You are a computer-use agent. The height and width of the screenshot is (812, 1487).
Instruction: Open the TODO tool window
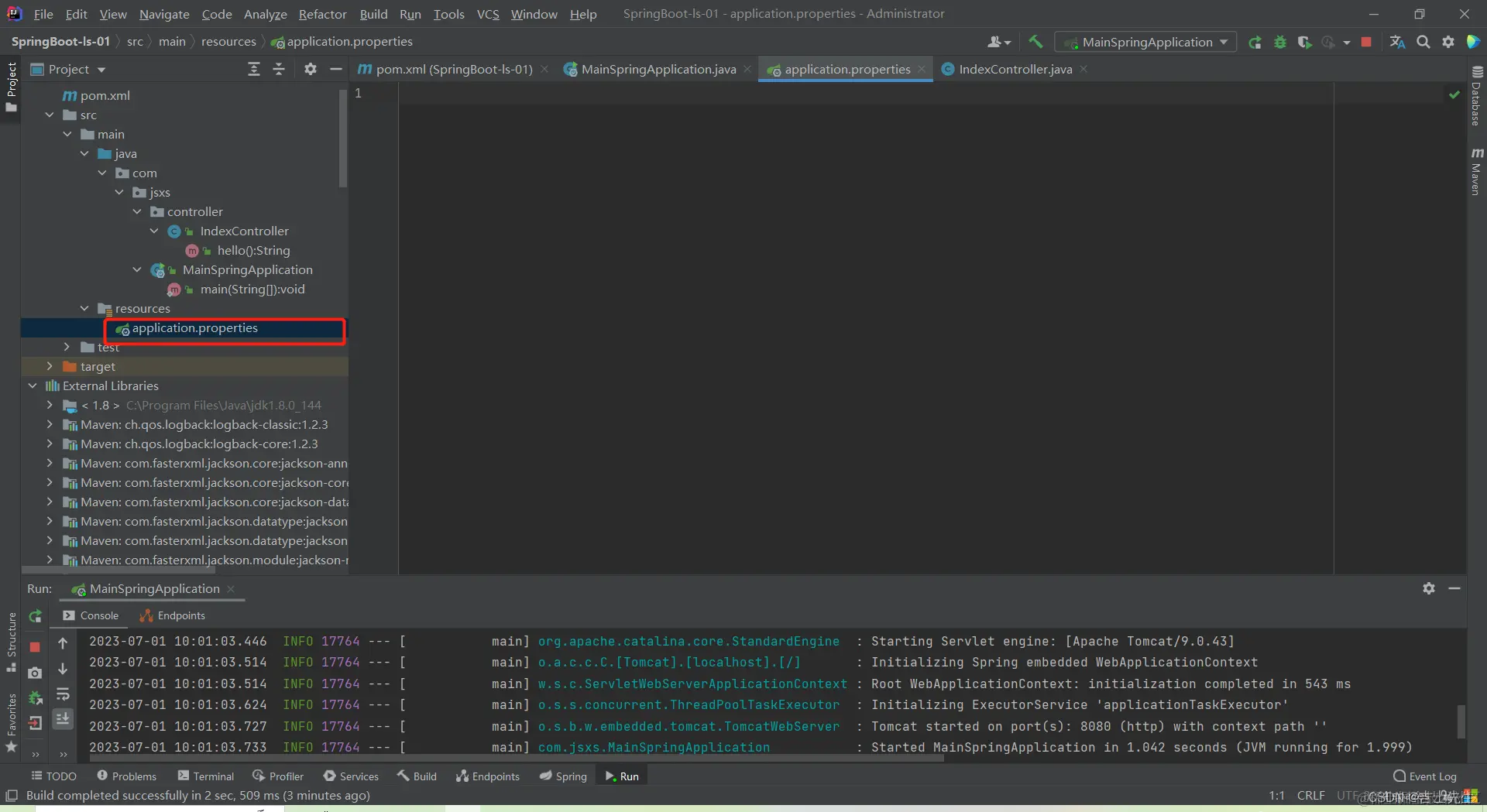coord(53,776)
